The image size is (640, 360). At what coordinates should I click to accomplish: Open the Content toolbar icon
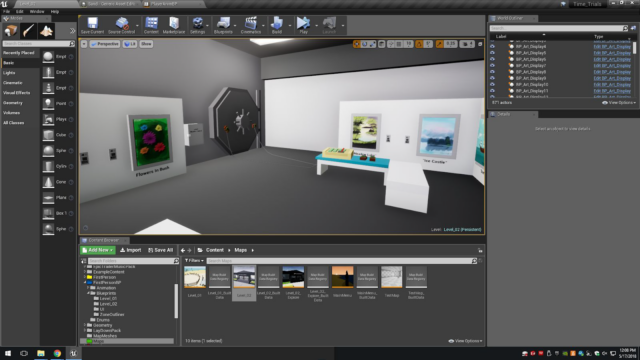tap(151, 25)
